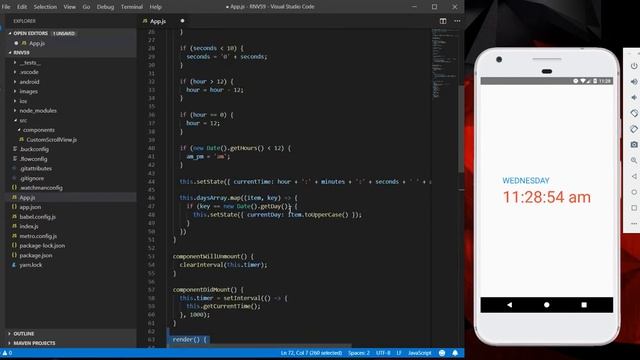
Task: Open the .watchmanconfig file
Action: 41,188
